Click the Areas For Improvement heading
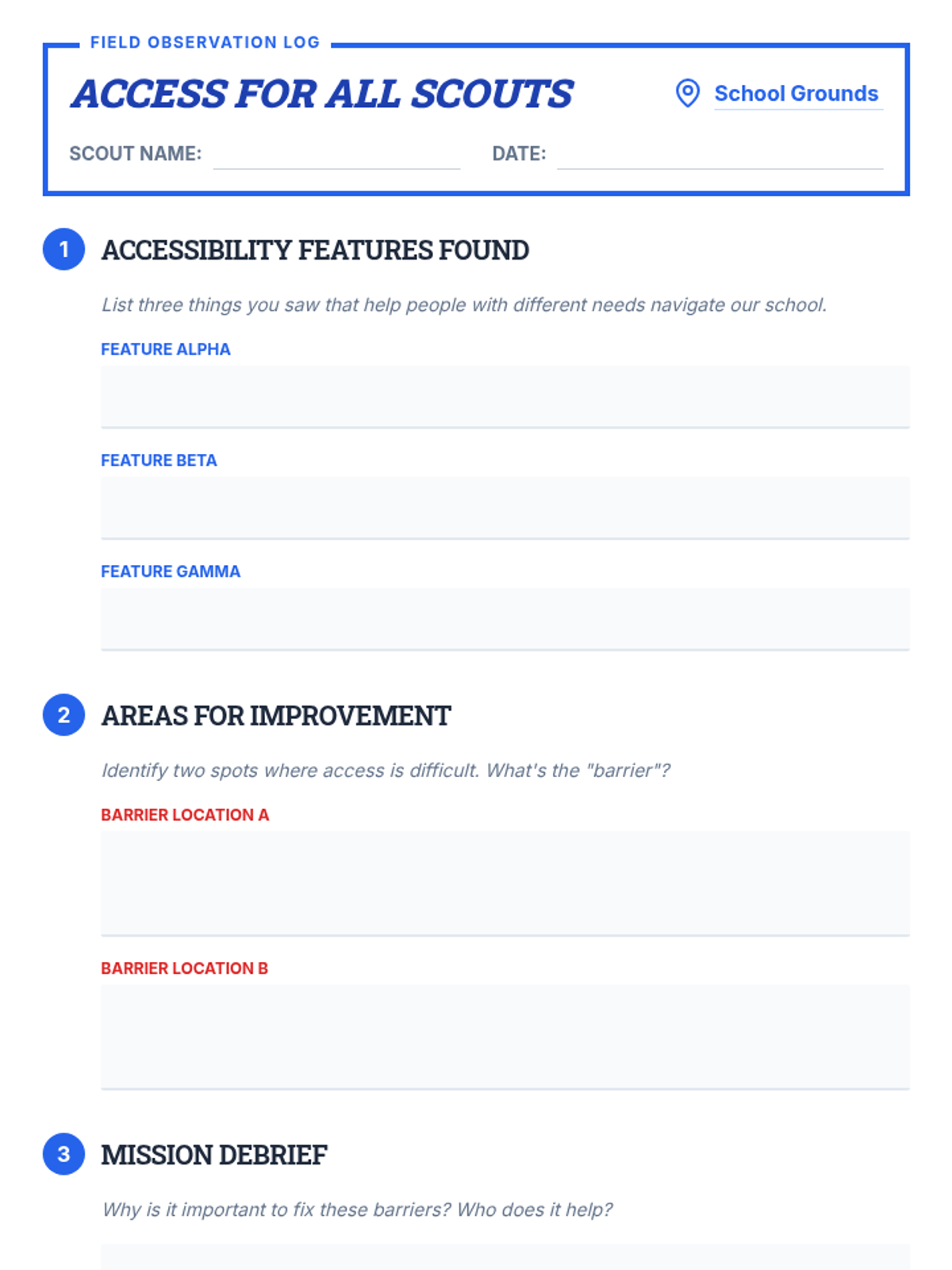Viewport: 952px width, 1270px height. pos(276,716)
